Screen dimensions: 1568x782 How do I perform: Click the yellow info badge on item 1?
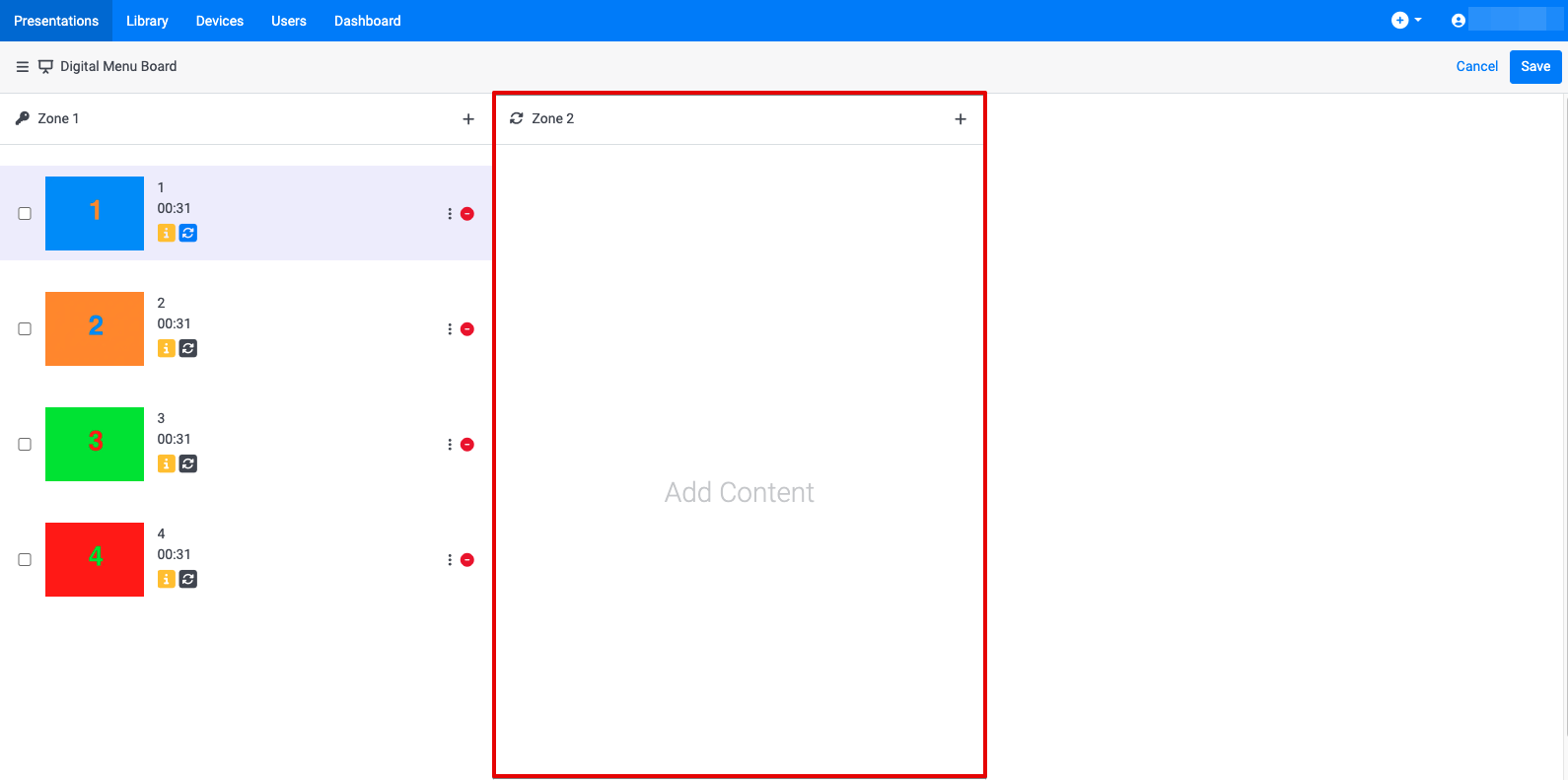point(167,234)
